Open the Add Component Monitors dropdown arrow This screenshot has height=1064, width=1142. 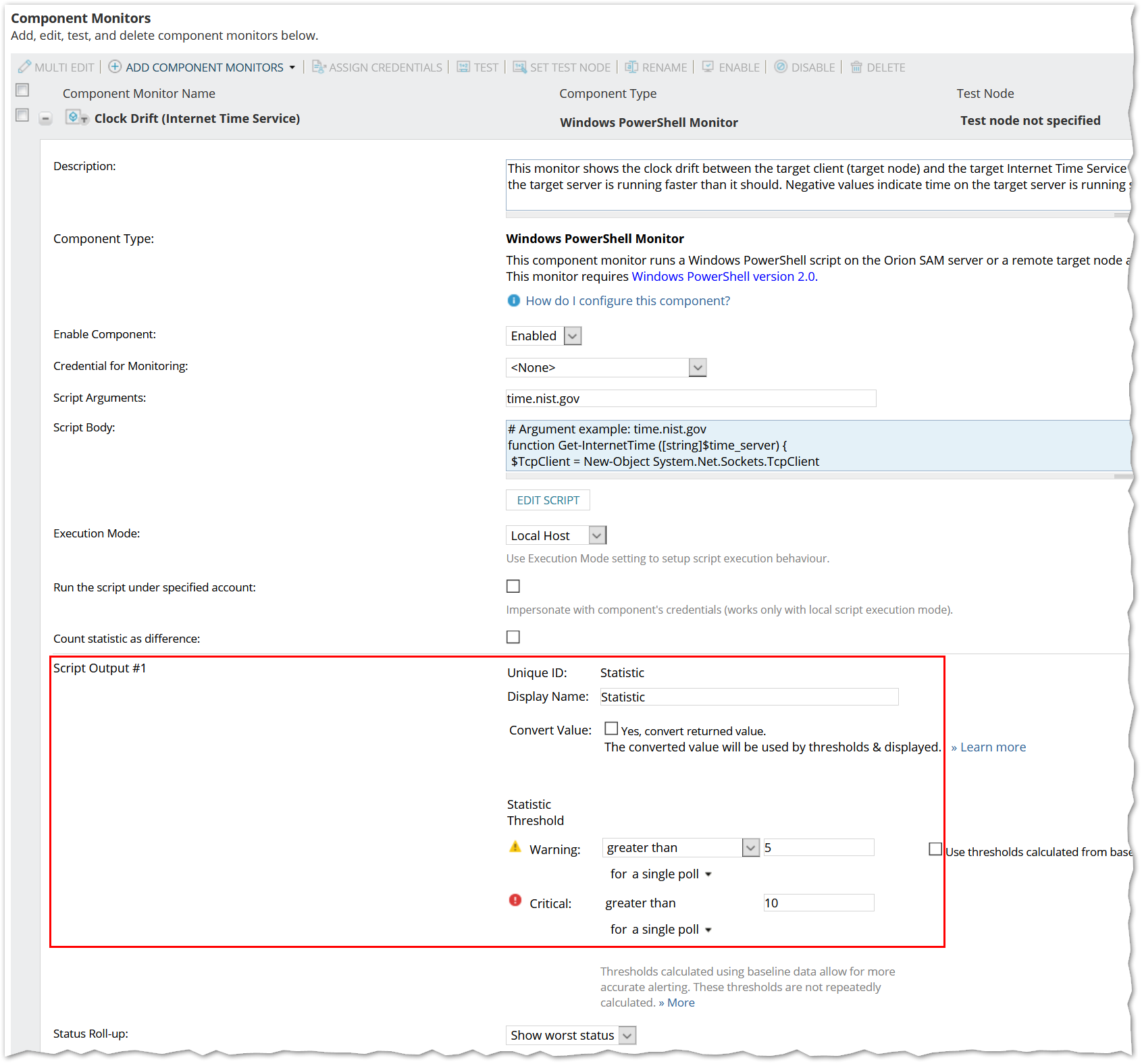292,68
